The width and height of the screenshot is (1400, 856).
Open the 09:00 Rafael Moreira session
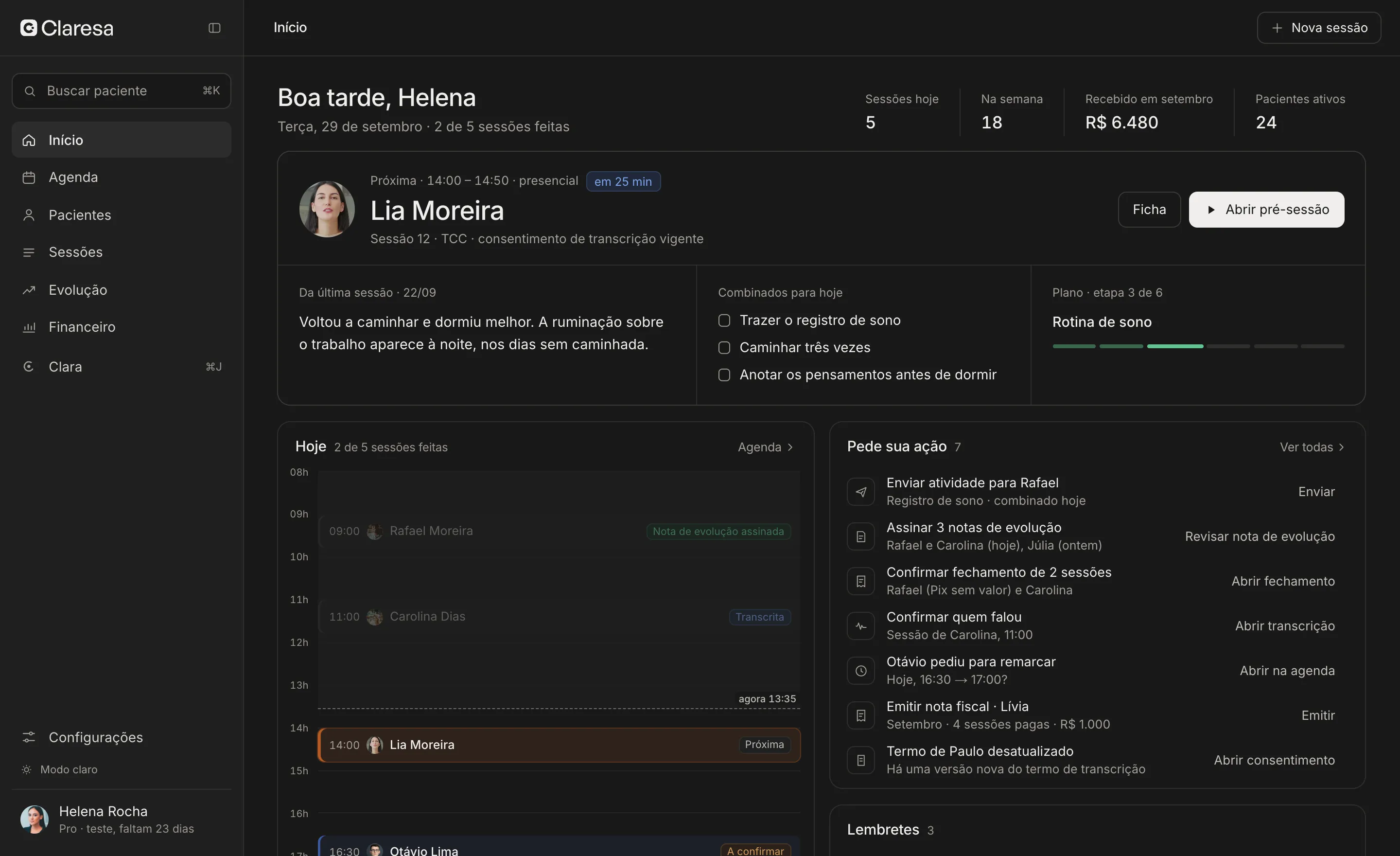point(559,531)
